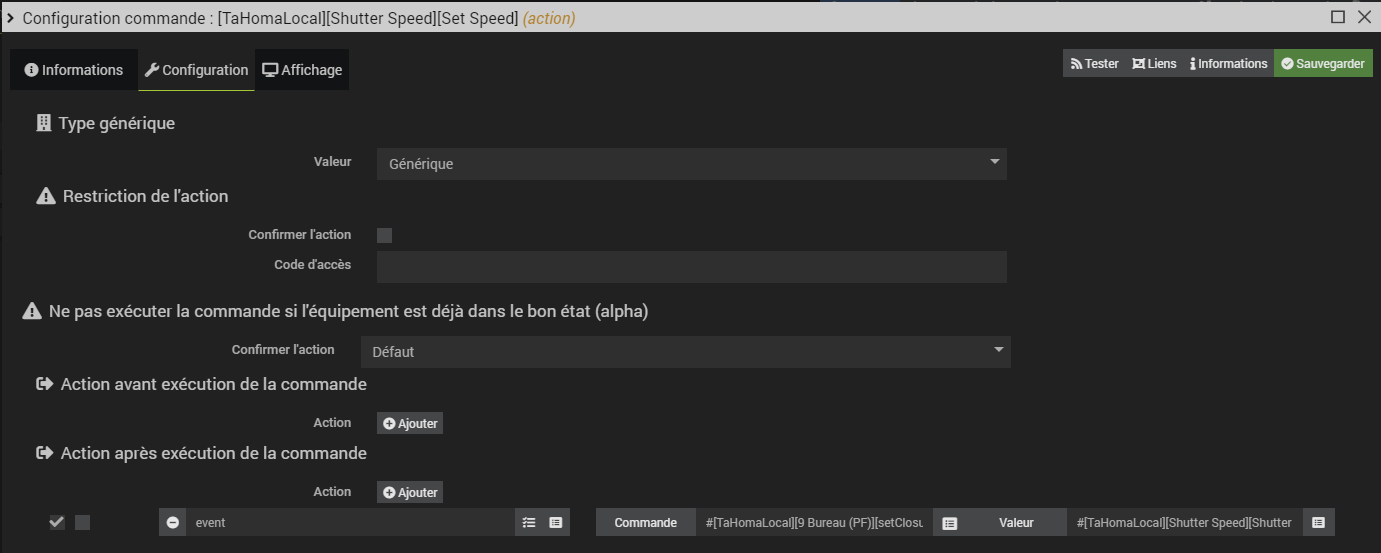Image resolution: width=1381 pixels, height=553 pixels.
Task: Click the Tester button
Action: pyautogui.click(x=1094, y=63)
